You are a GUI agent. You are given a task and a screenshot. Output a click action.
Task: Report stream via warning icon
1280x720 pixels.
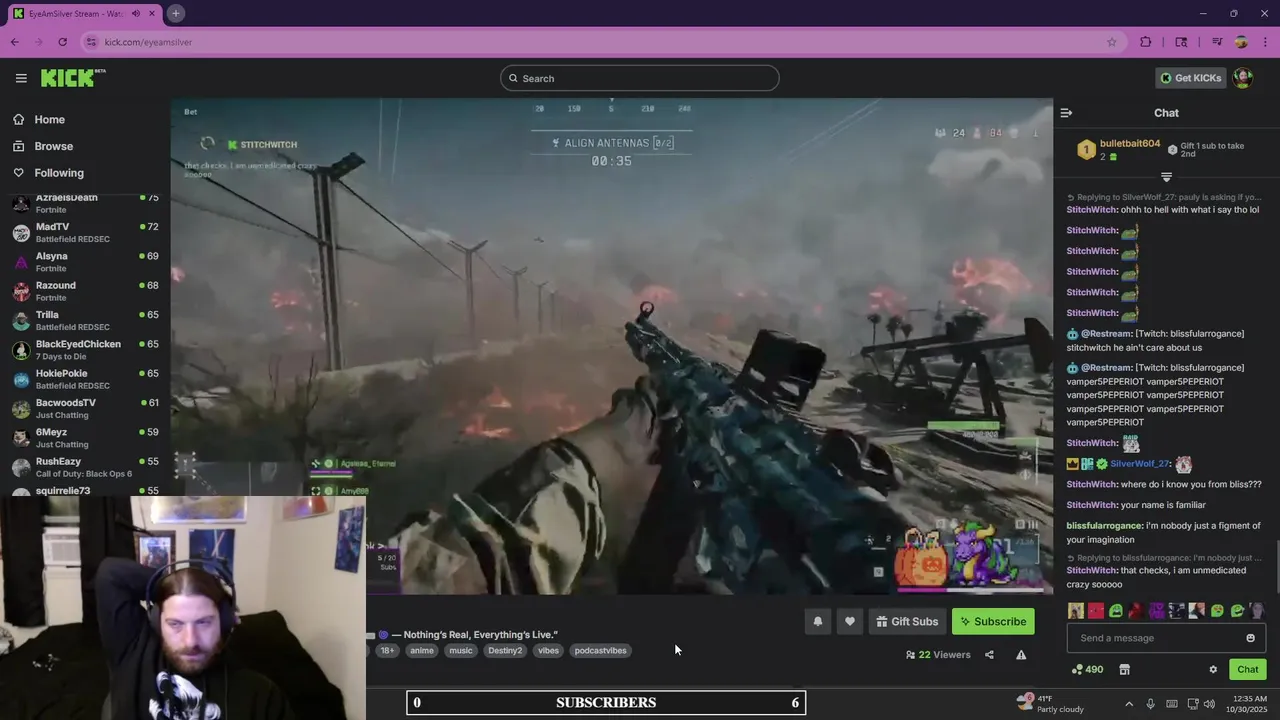point(1021,655)
